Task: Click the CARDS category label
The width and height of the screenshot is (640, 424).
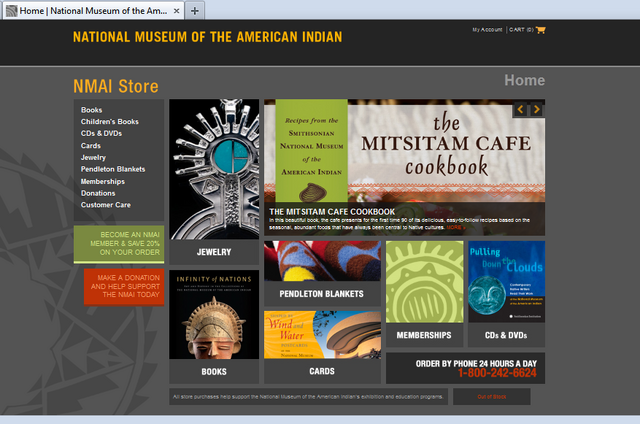Action: [322, 371]
